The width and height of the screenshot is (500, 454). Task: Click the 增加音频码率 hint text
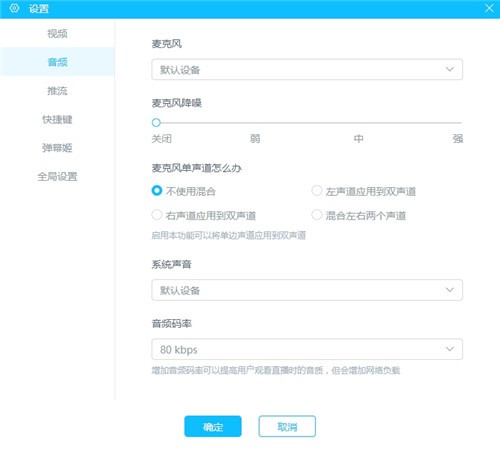coord(276,370)
